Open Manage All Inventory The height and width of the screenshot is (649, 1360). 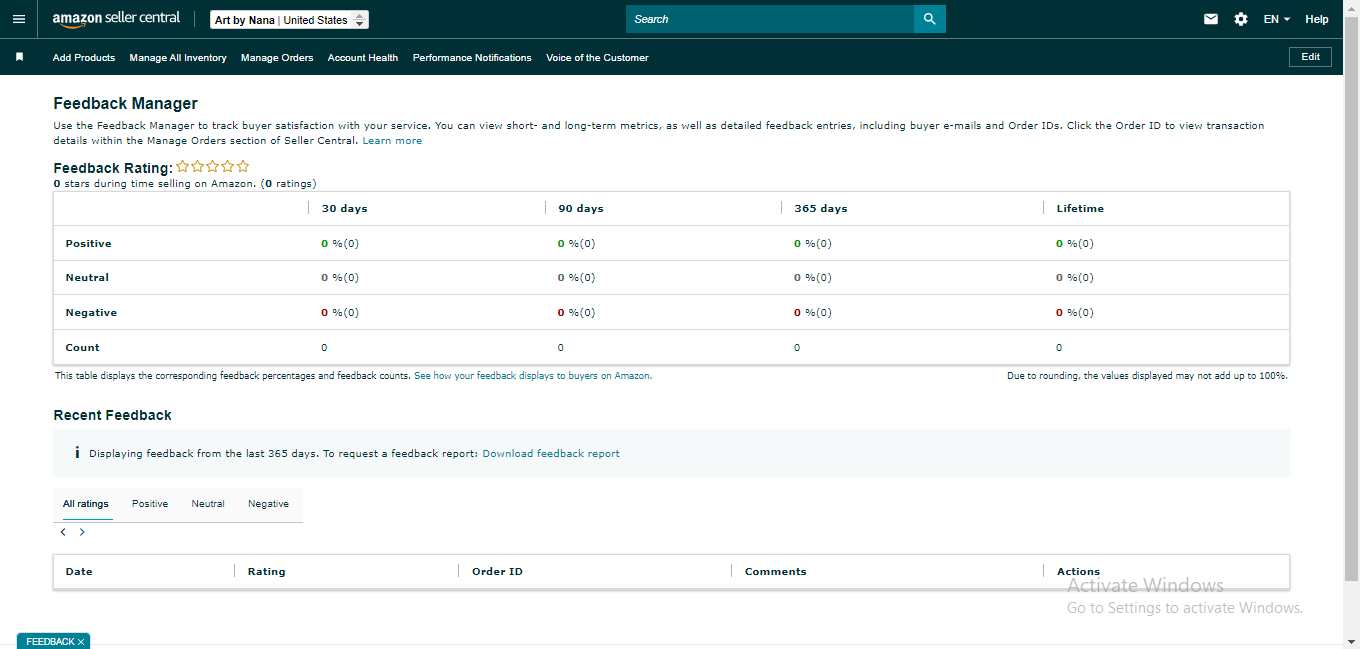[178, 58]
